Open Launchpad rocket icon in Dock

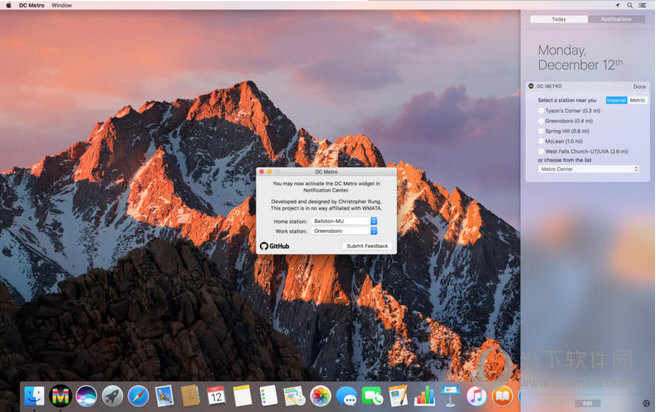[x=112, y=396]
